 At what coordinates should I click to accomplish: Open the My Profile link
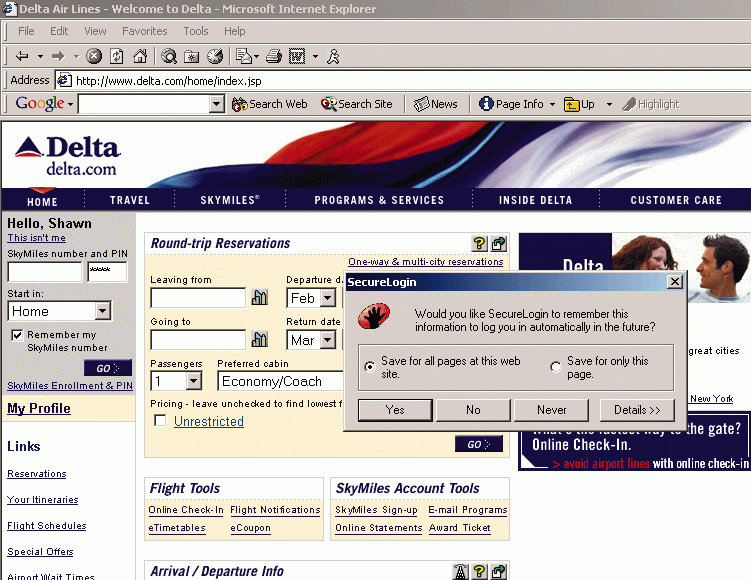coord(39,408)
